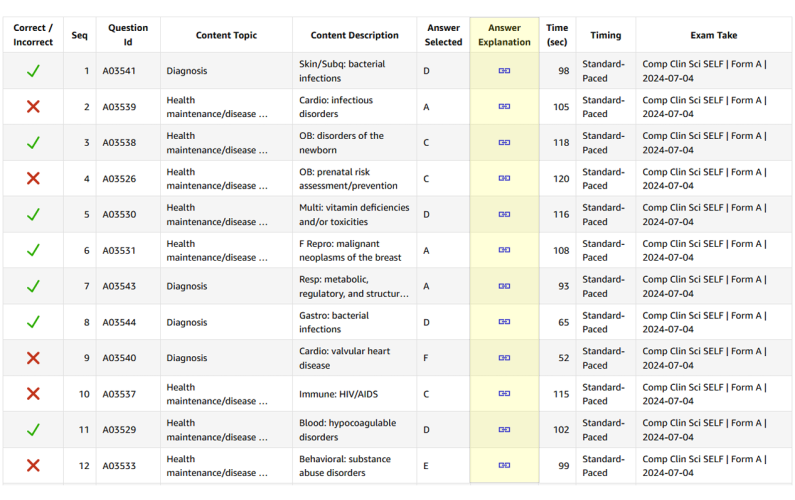Screen dimensions: 795x500
Task: View explanation icon for question A03533
Action: coord(504,466)
